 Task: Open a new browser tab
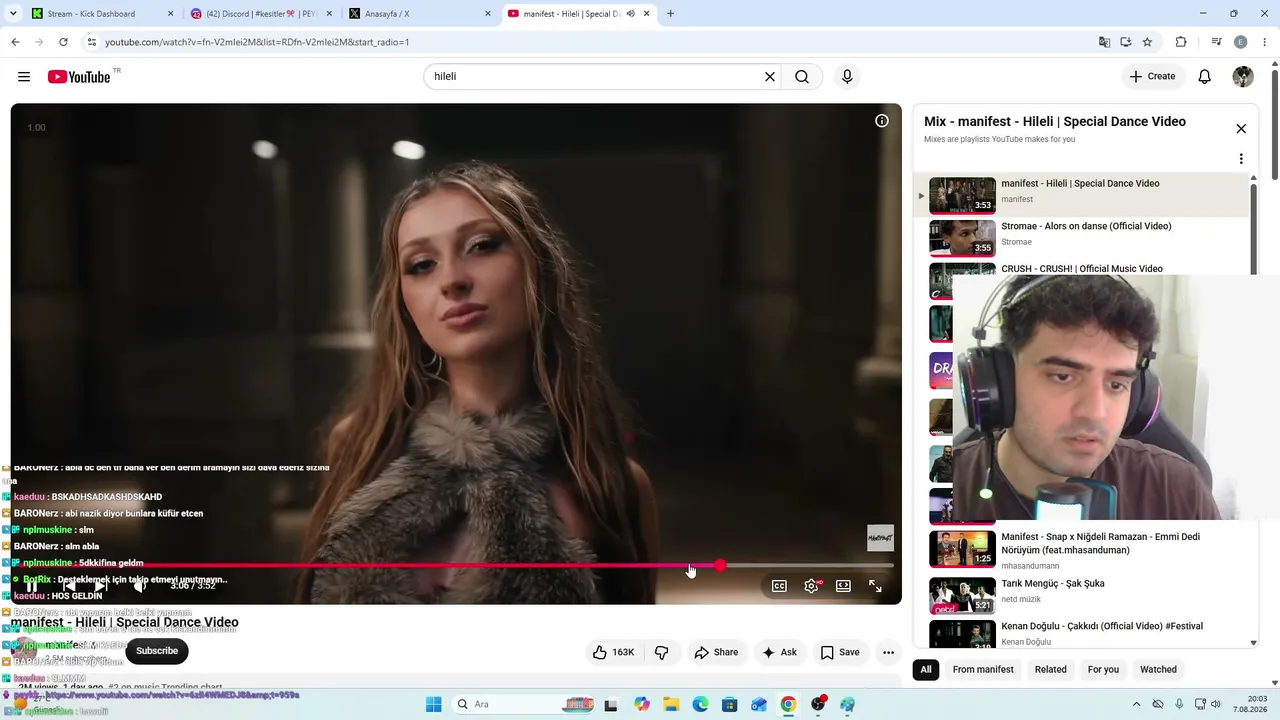pos(670,14)
